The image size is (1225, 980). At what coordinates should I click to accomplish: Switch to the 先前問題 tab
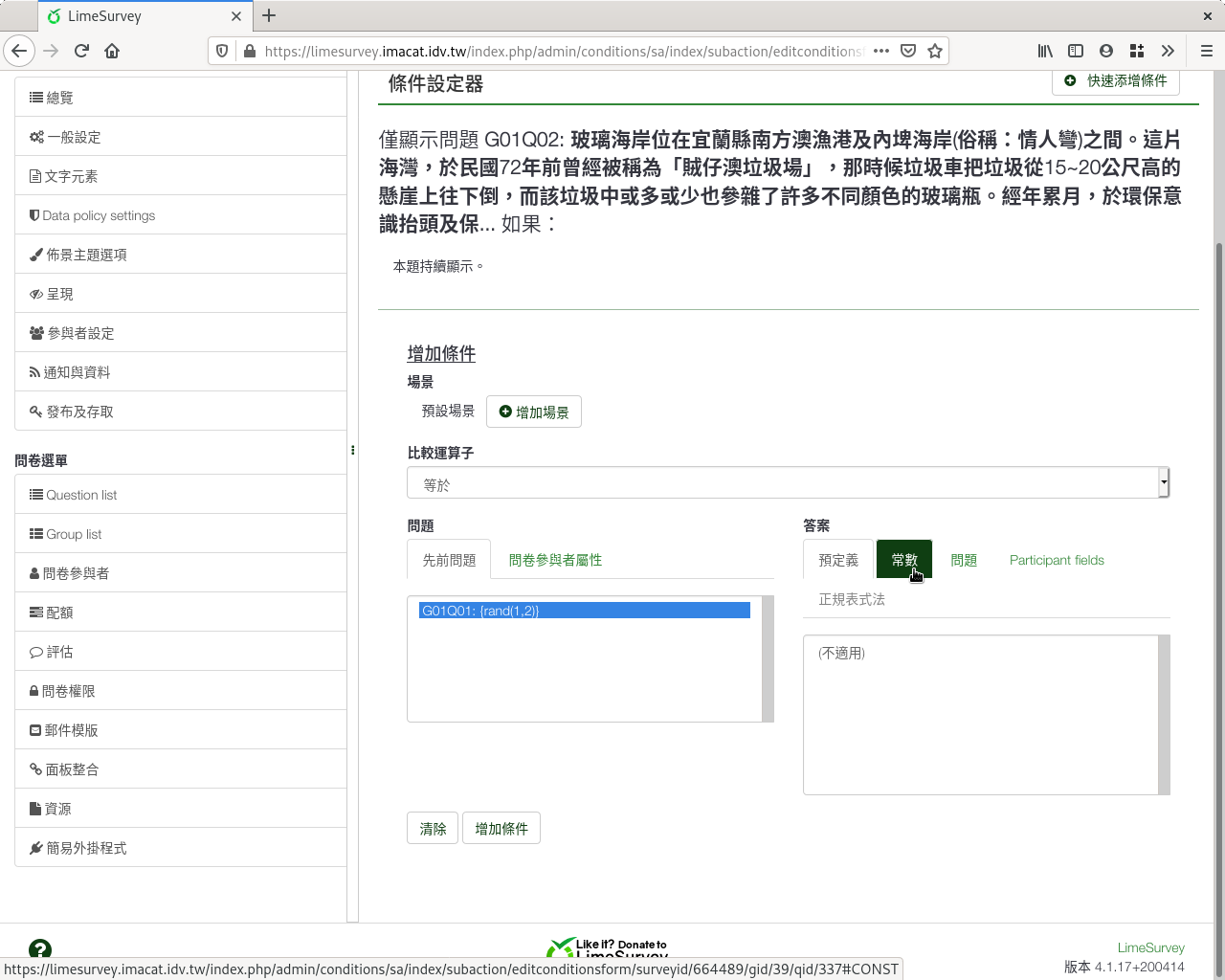coord(449,560)
